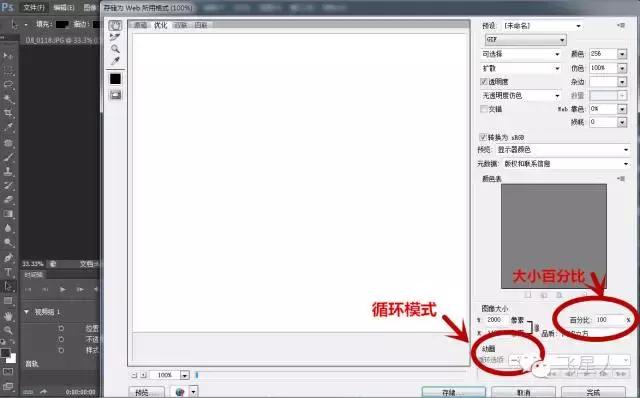640x398 pixels.
Task: Select the Quick Selection wand tool
Action: tap(8, 99)
